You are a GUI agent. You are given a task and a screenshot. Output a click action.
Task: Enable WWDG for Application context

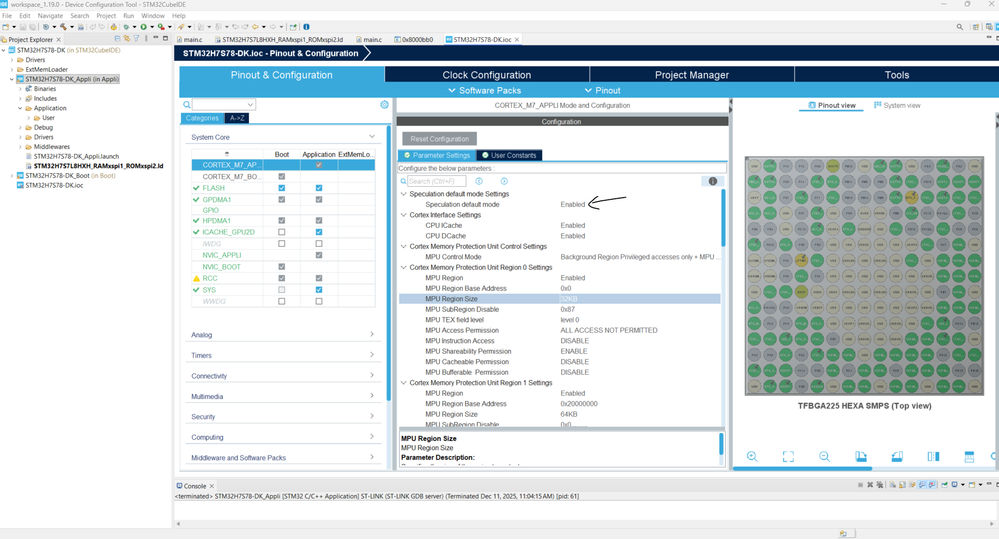pos(319,301)
